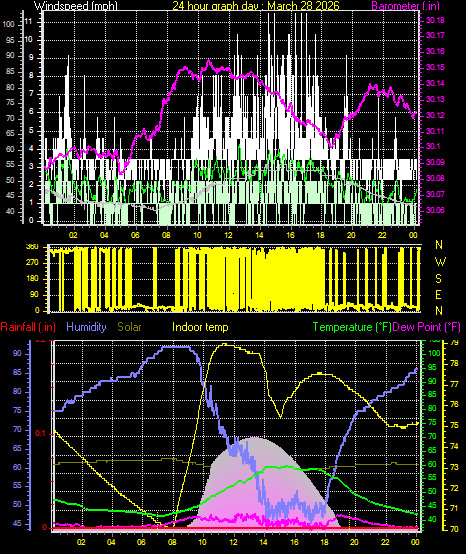
Task: Click the 18 hour mark on bottom graph
Action: click(x=324, y=542)
